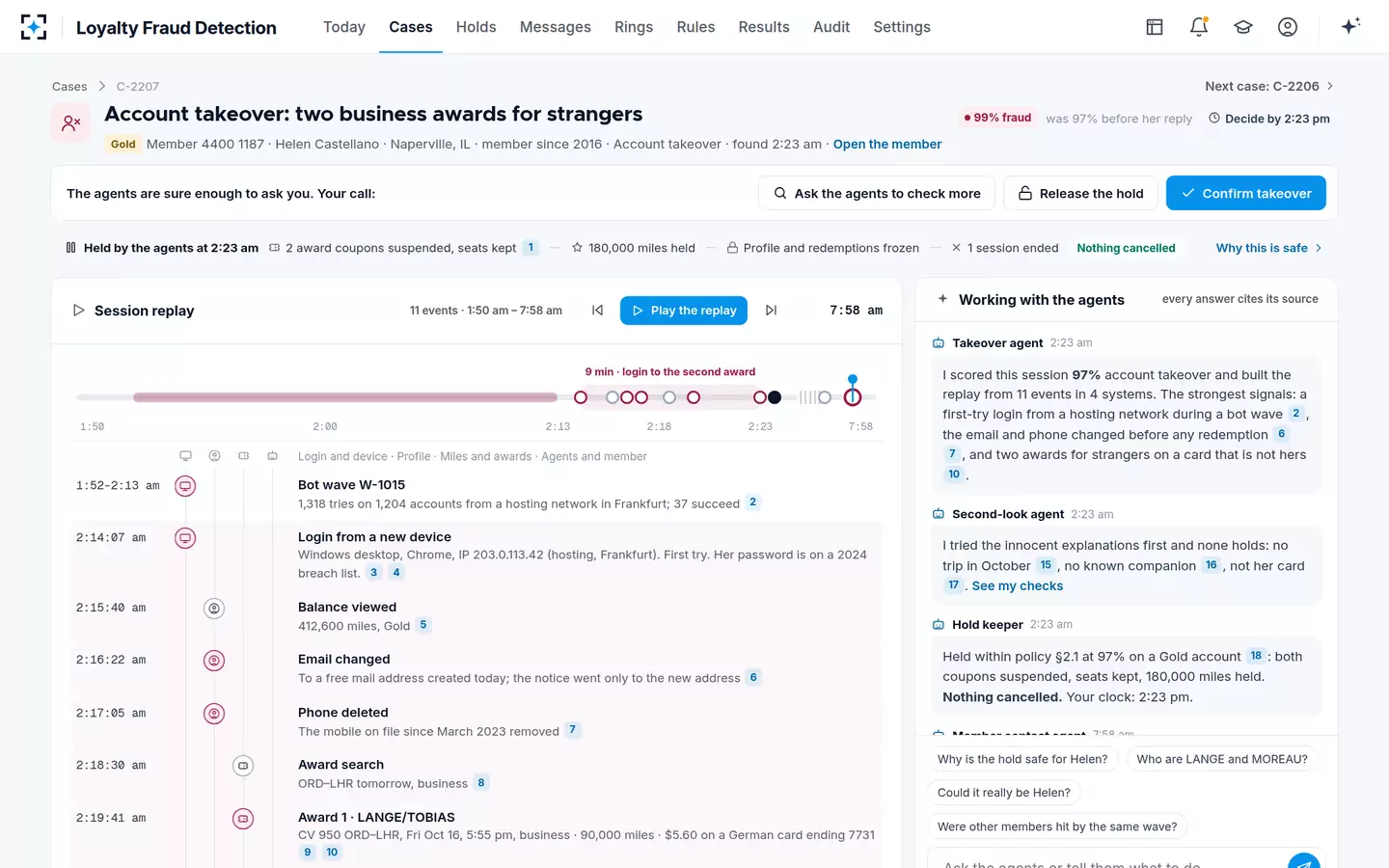1389x868 pixels.
Task: Open the notifications bell
Action: (1199, 27)
